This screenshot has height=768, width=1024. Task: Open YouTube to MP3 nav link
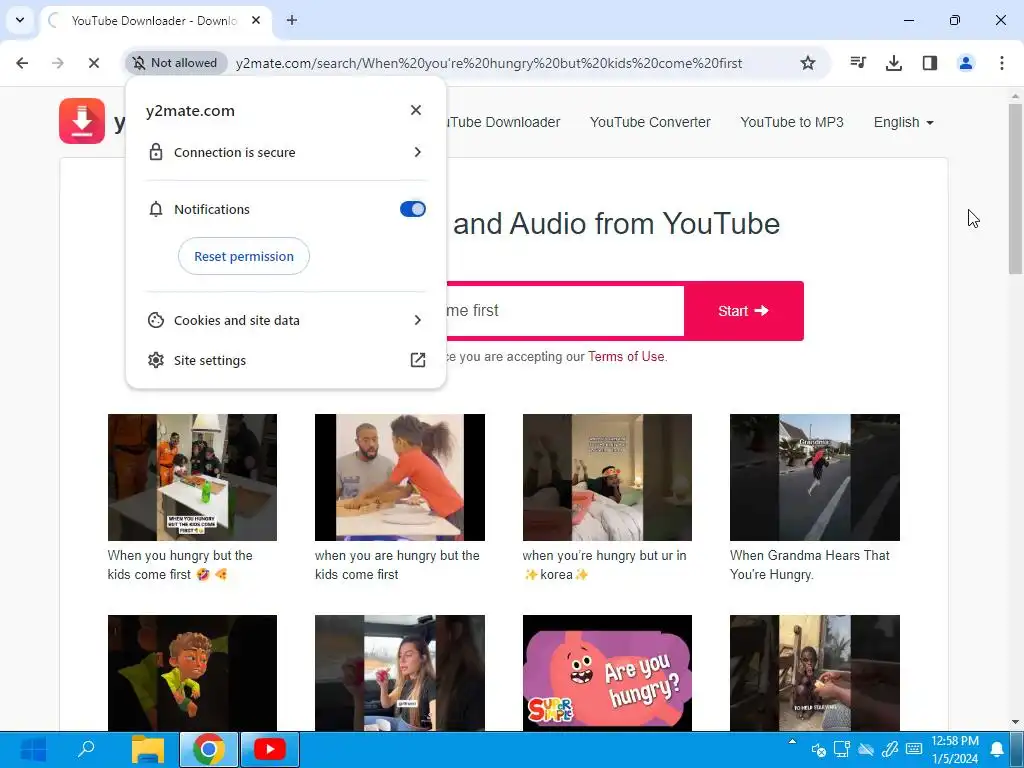pos(792,122)
